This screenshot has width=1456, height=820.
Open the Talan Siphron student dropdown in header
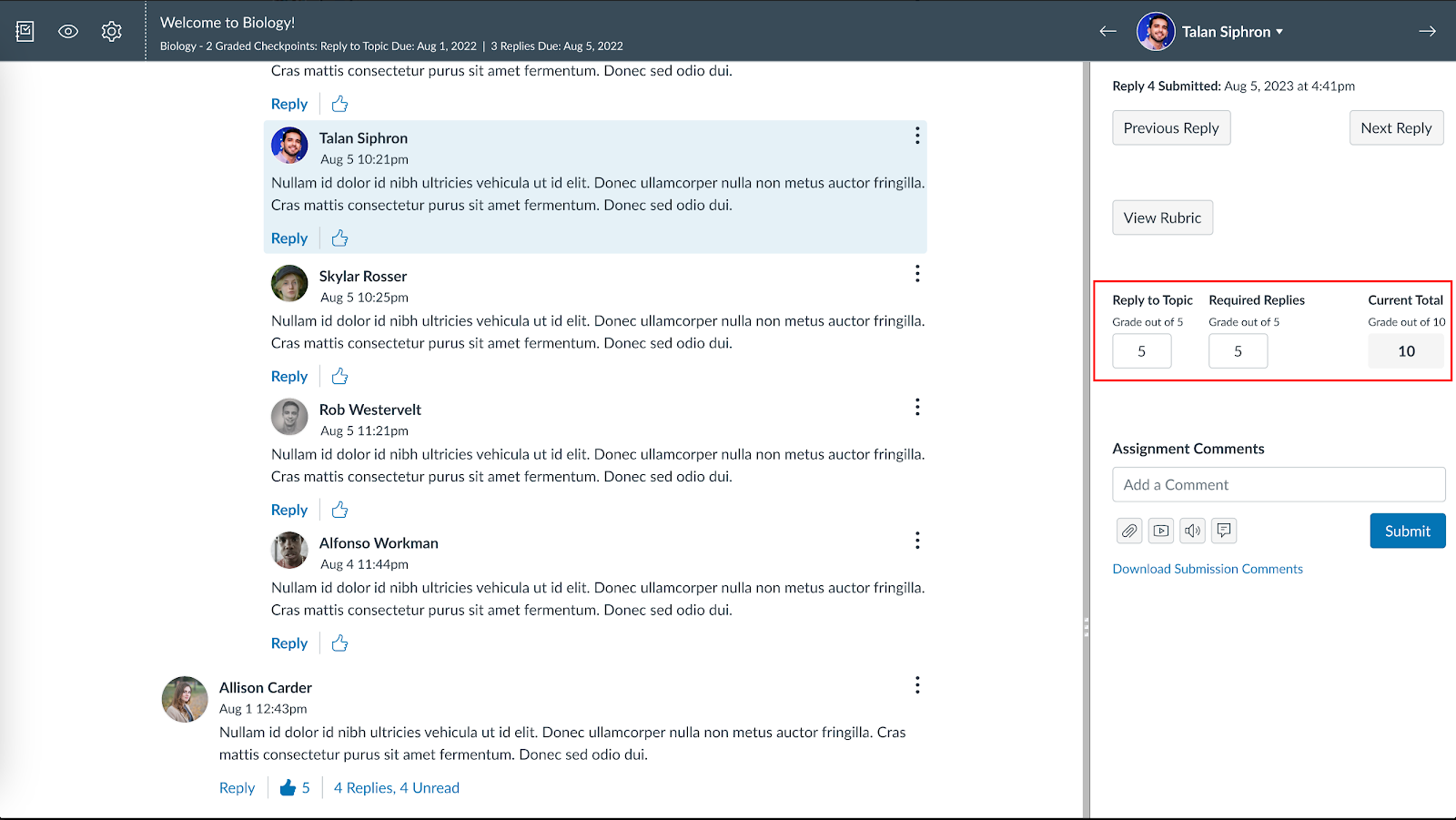click(x=1233, y=32)
